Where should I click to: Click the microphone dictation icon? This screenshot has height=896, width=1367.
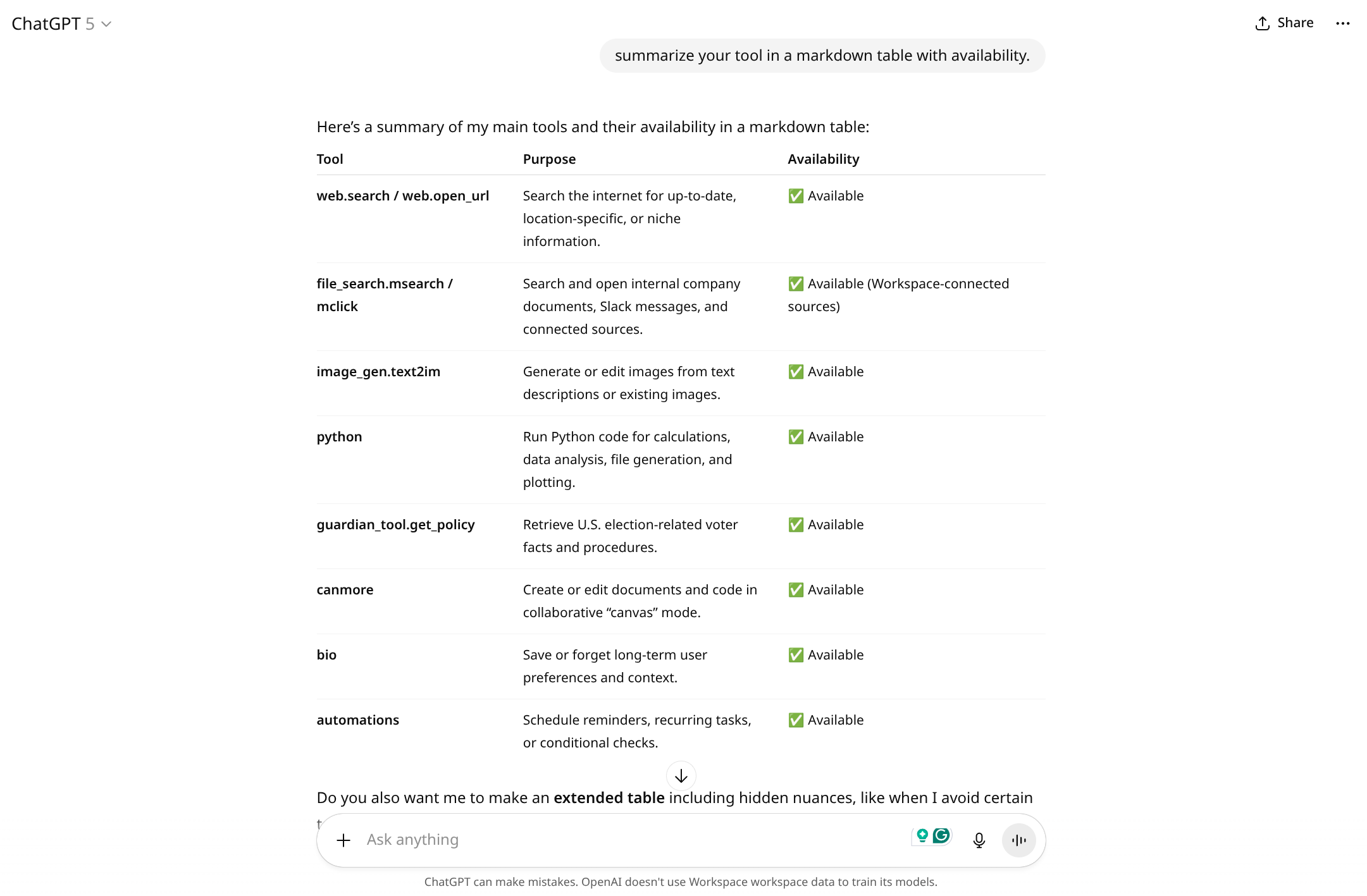(979, 840)
